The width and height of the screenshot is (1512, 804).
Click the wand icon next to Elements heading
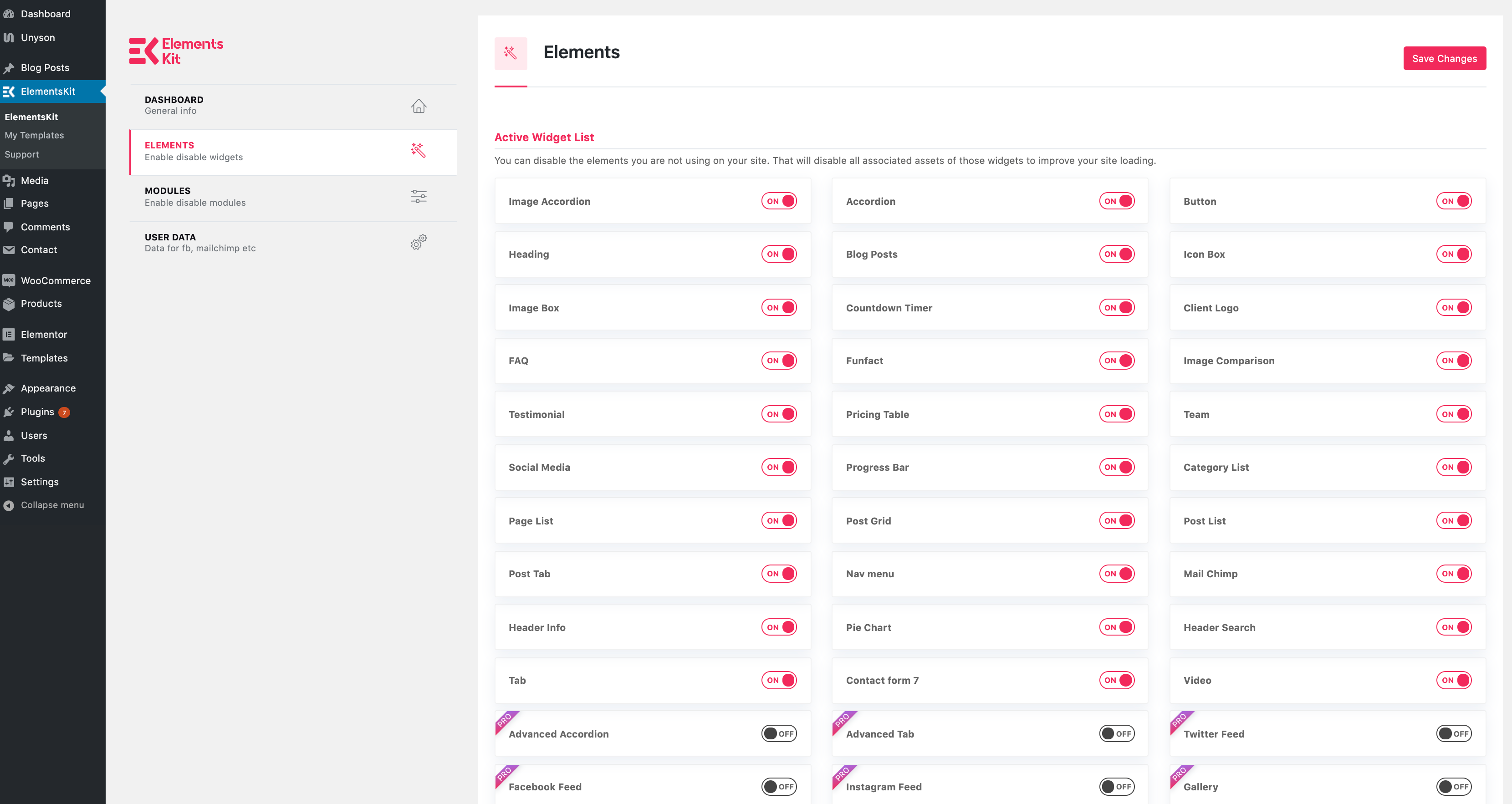(x=510, y=53)
